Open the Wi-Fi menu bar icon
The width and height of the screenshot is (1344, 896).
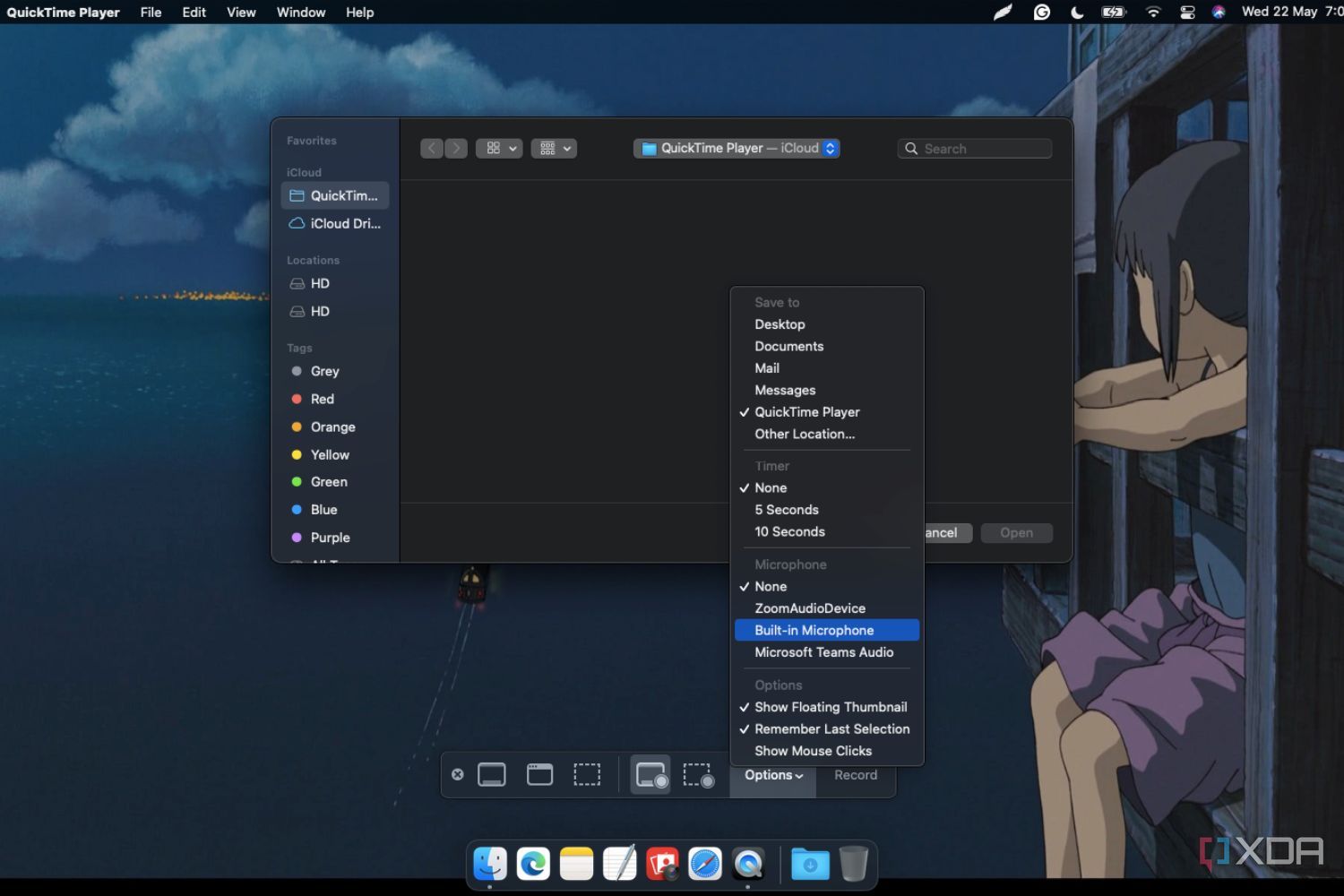pyautogui.click(x=1153, y=12)
